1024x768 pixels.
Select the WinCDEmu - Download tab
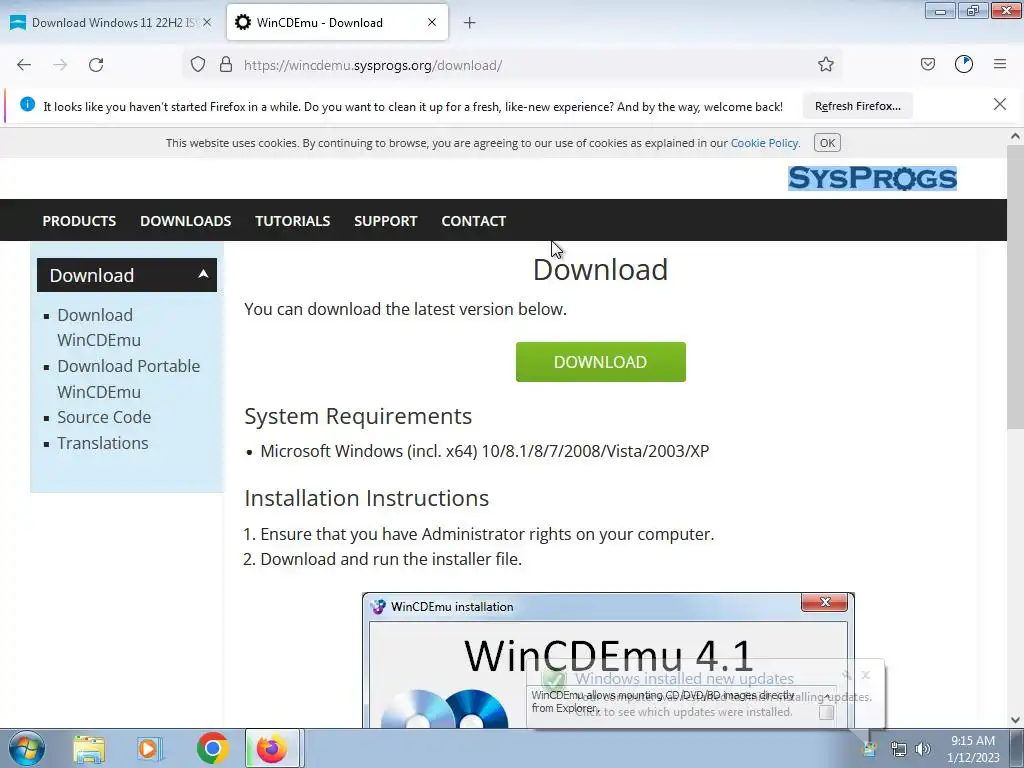pyautogui.click(x=337, y=23)
